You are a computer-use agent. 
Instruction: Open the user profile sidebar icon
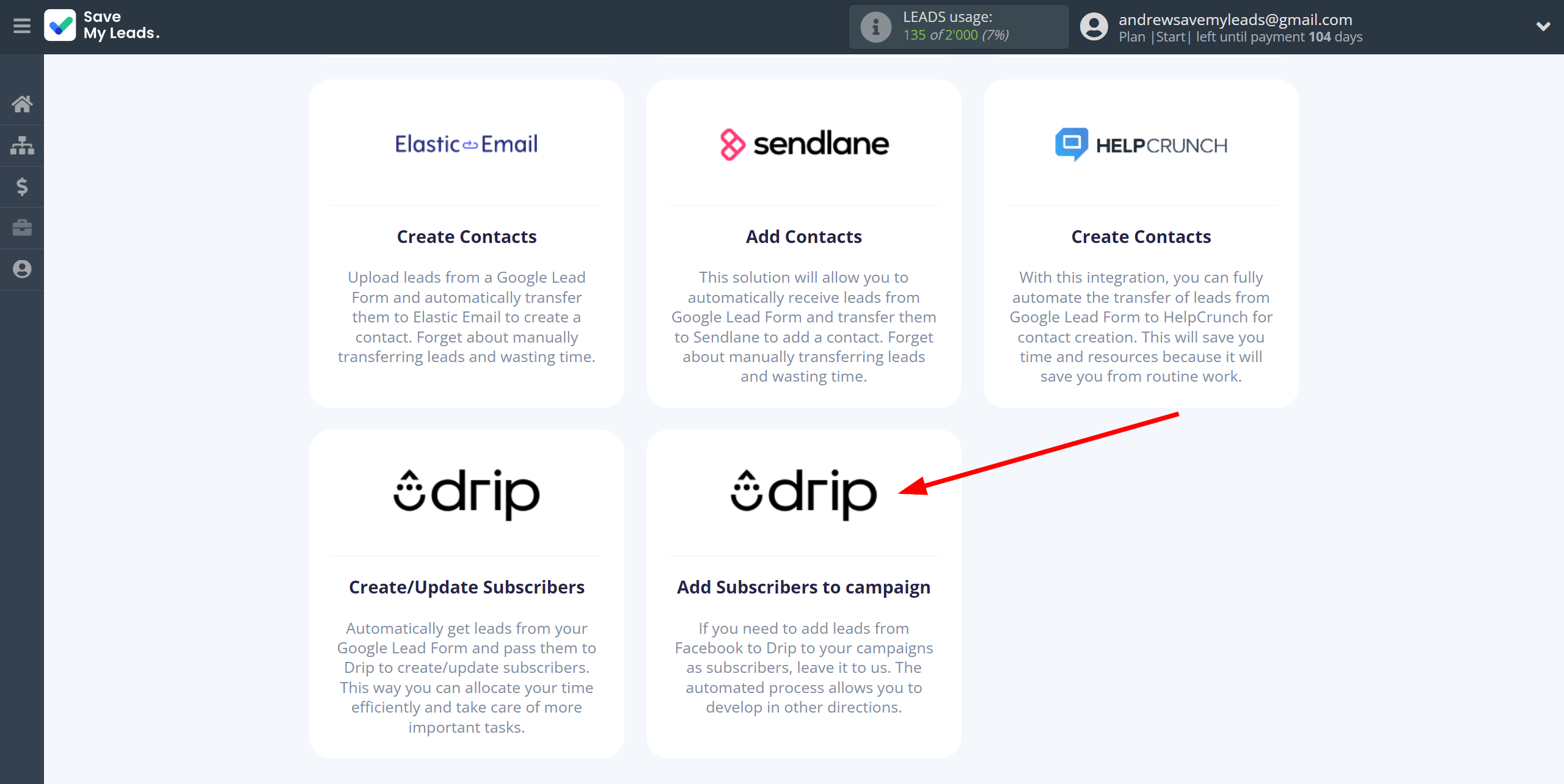pyautogui.click(x=22, y=269)
